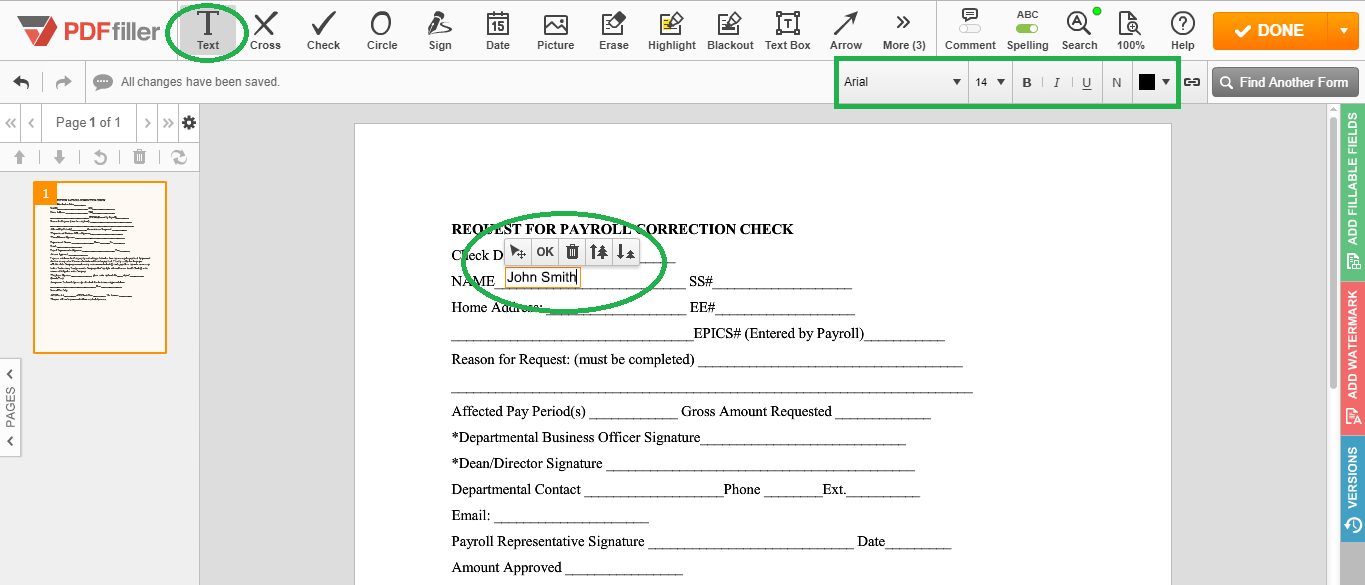
Task: Go to previous page arrow
Action: click(32, 123)
